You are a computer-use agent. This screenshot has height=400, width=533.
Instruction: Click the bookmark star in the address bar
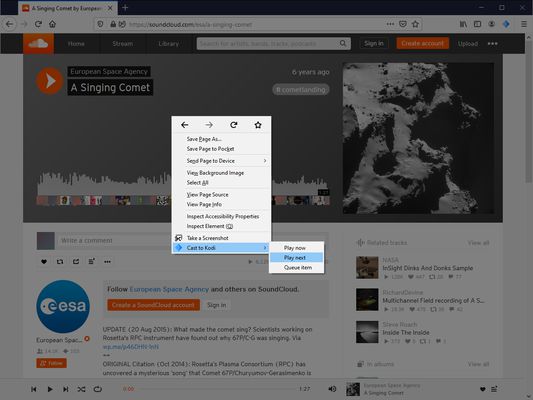(x=415, y=24)
